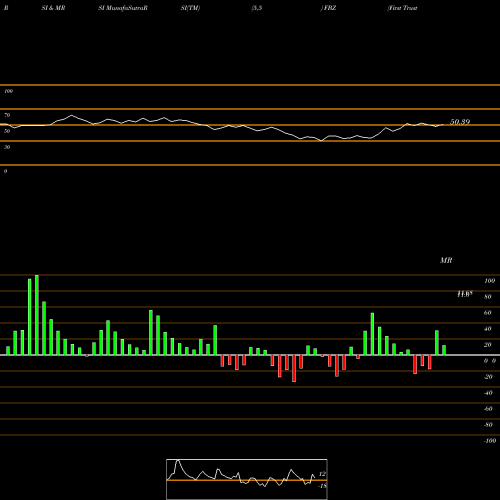Image resolution: width=500 pixels, height=500 pixels.
Task: Click the 12 value in mini chart
Action: click(x=322, y=474)
